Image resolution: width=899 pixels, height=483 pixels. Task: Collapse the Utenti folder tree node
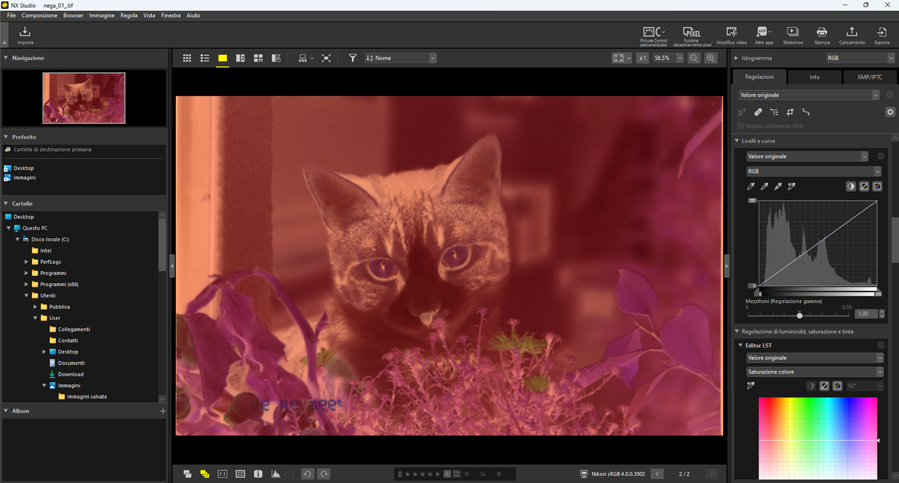(x=27, y=296)
